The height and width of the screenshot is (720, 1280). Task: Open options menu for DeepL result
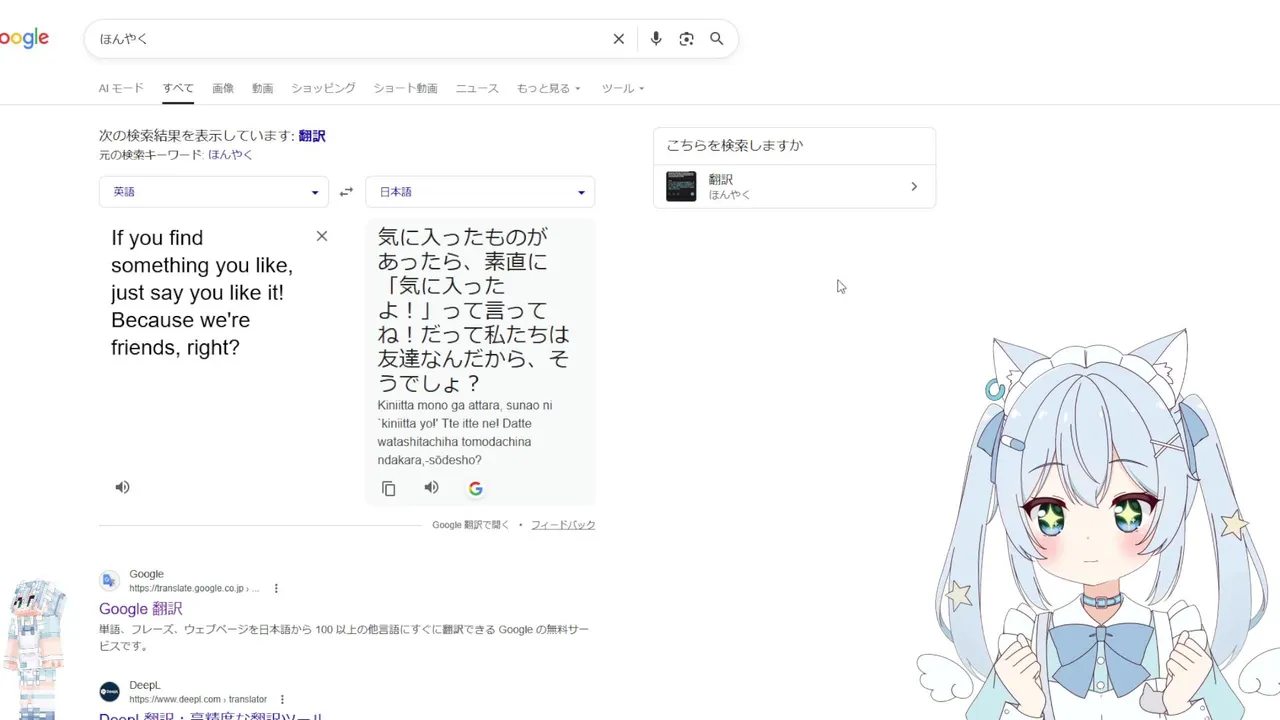click(x=282, y=699)
